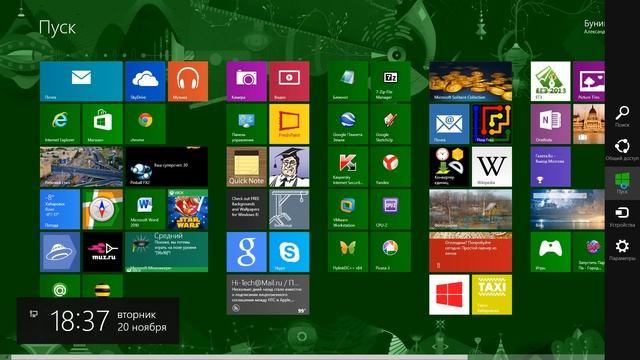Open the Магазин store tile
Viewport: 640px width, 360px height.
click(102, 124)
